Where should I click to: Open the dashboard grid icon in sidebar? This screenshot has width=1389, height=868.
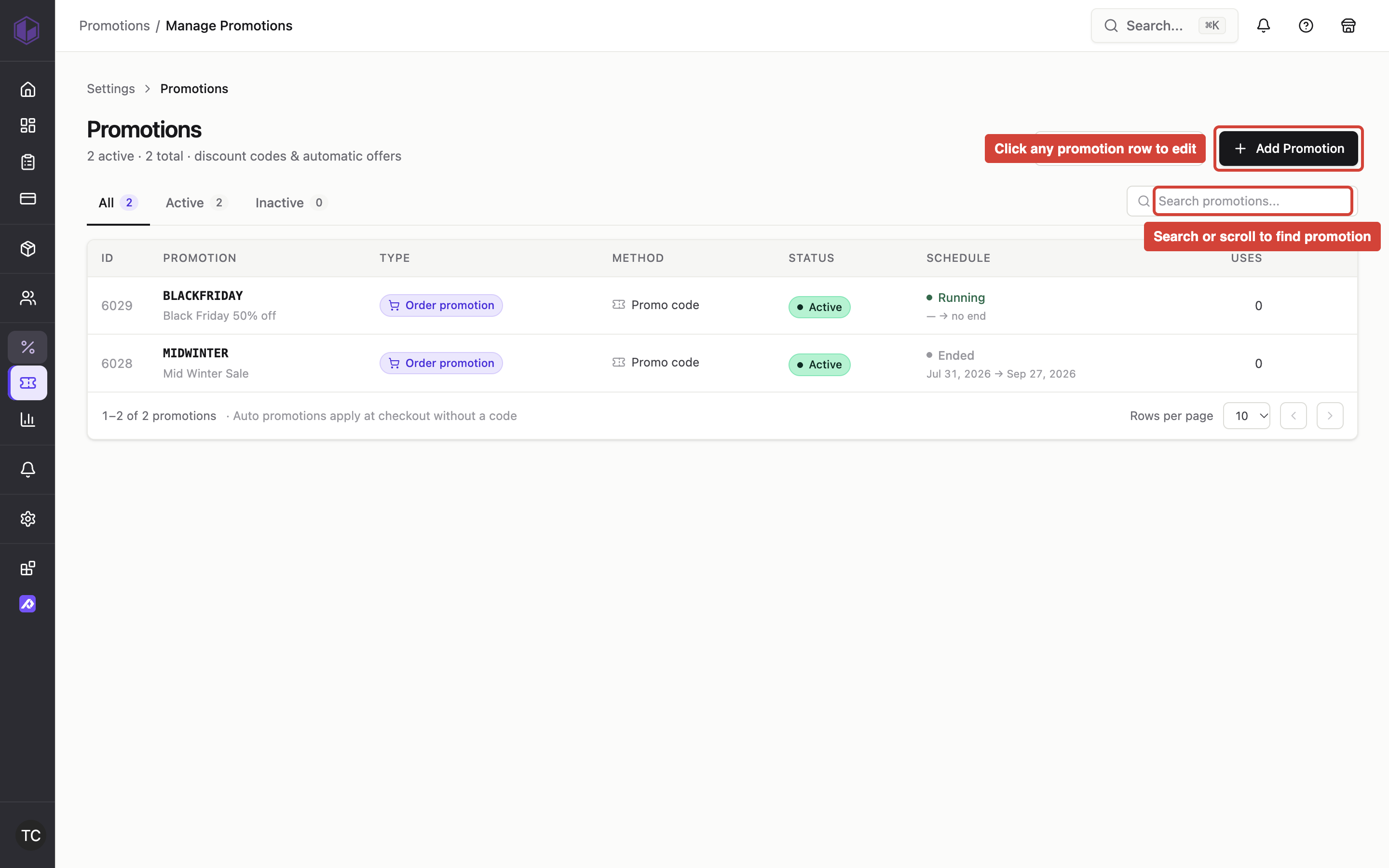pos(27,126)
